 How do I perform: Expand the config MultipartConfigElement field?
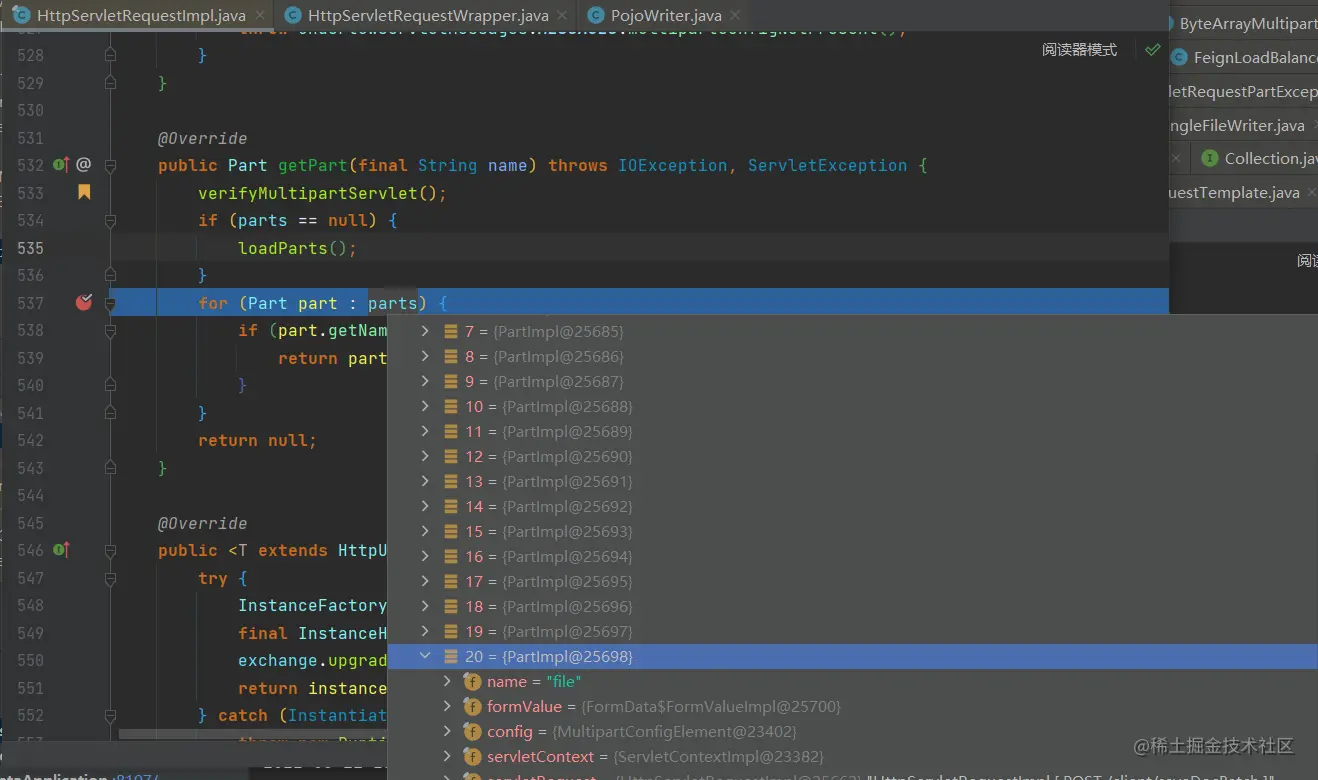pos(448,731)
